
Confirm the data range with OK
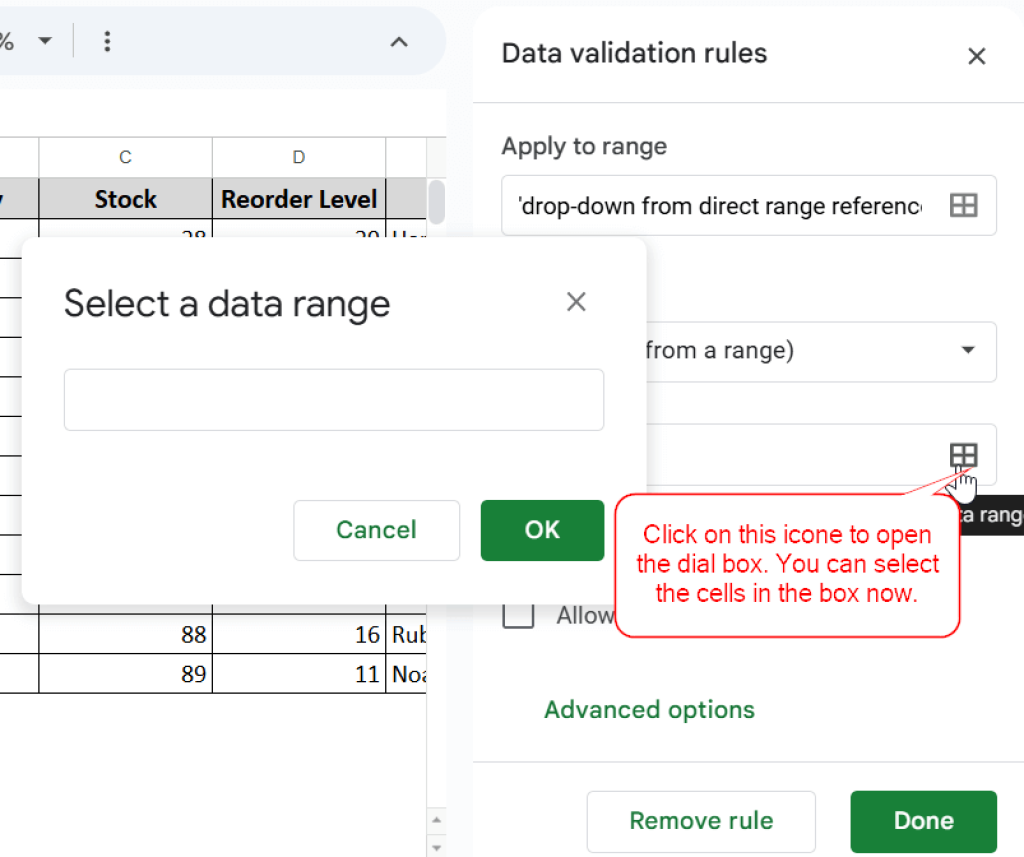[542, 531]
